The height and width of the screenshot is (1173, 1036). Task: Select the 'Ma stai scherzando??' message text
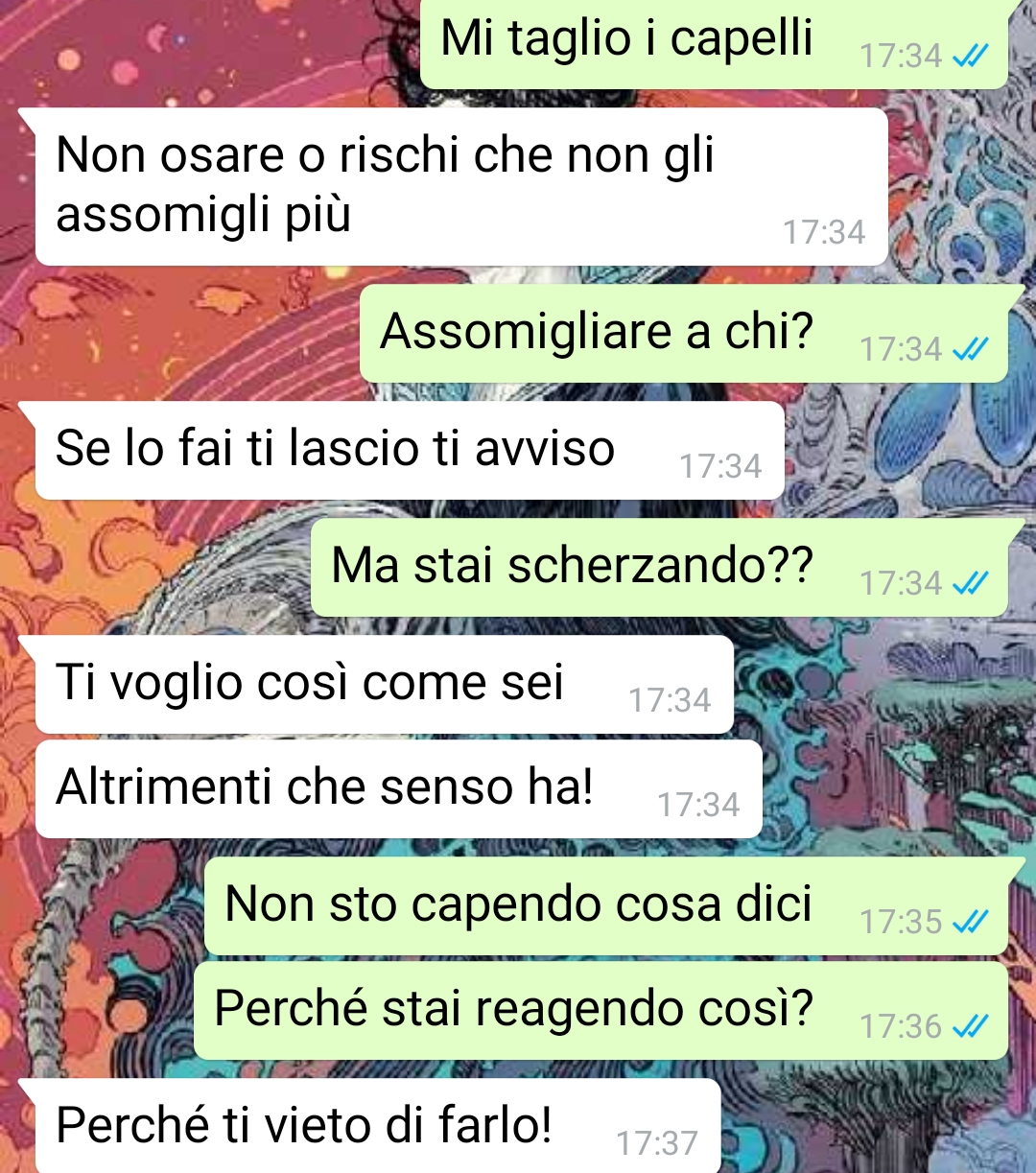click(572, 566)
